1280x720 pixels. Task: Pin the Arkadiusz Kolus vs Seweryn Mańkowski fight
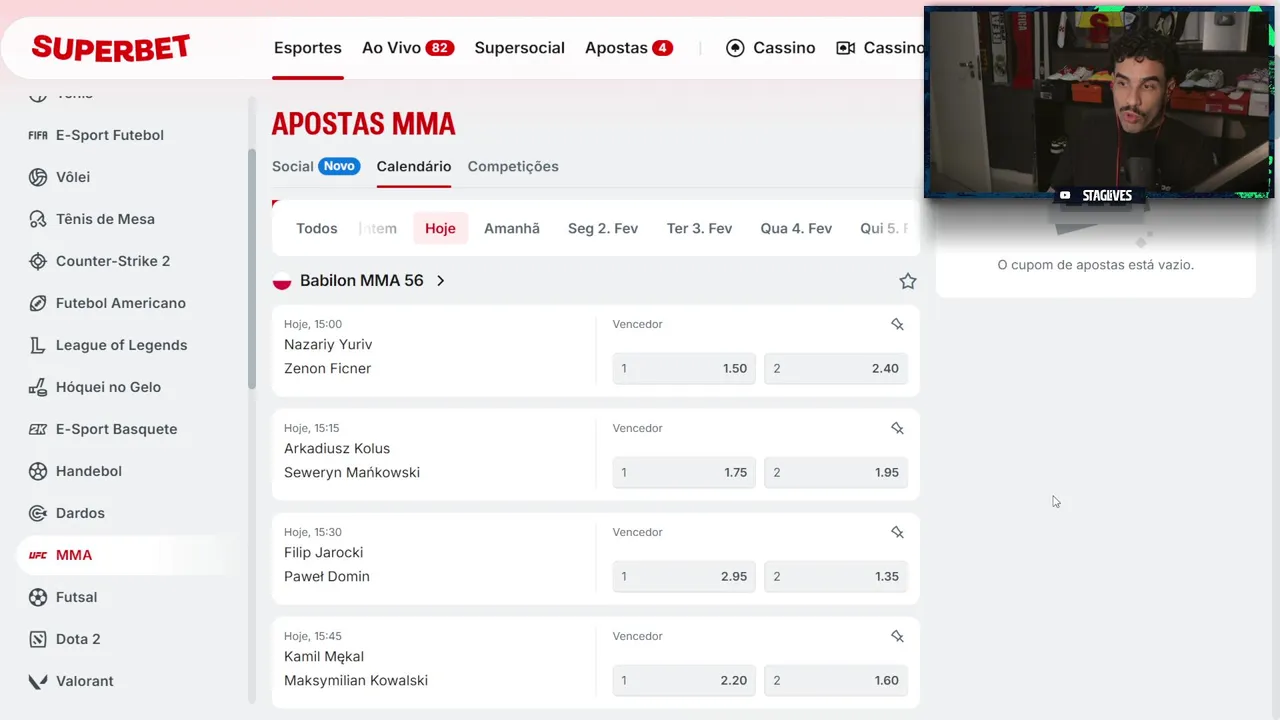coord(897,428)
